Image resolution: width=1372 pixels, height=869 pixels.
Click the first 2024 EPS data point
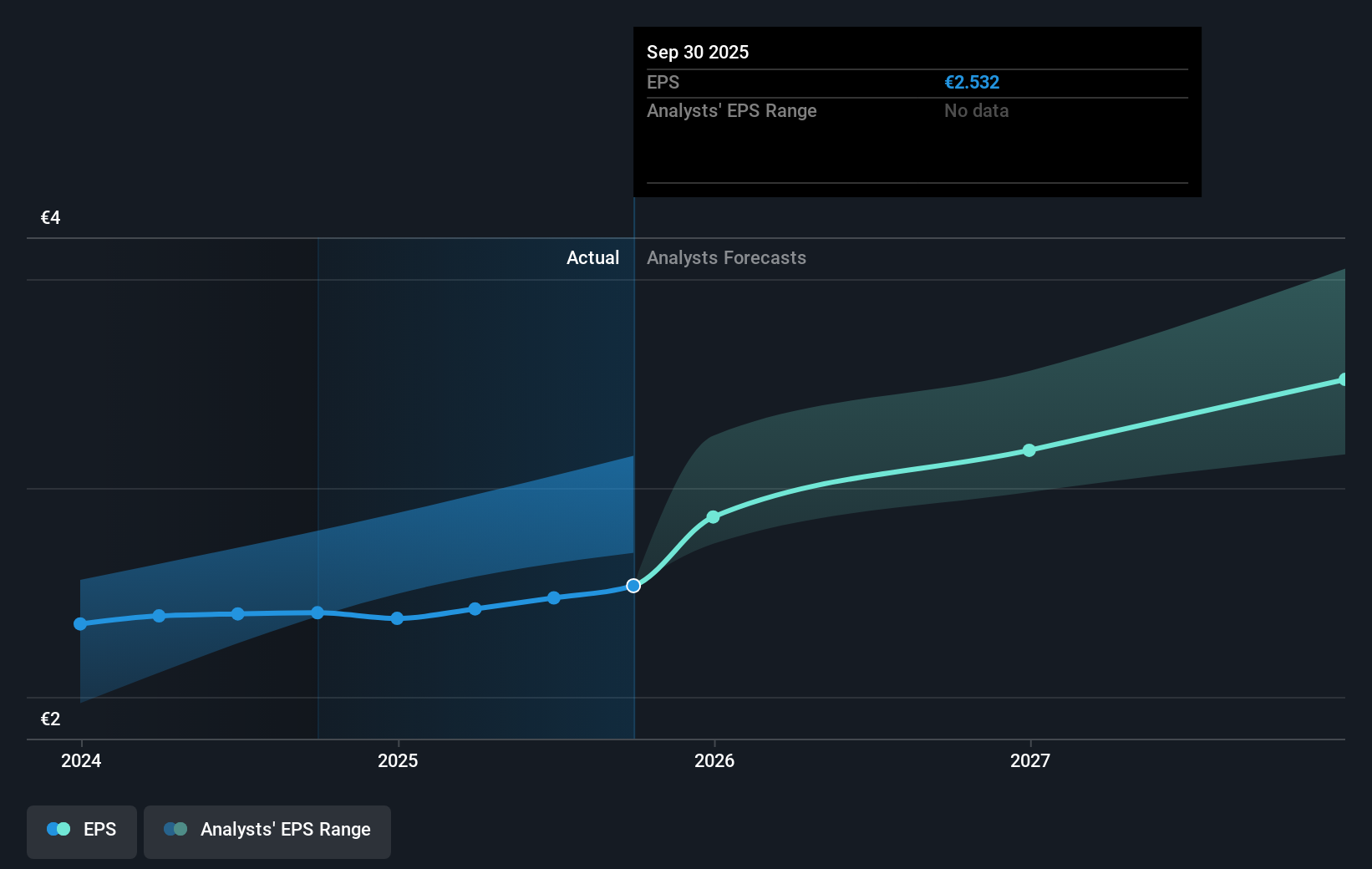coord(79,623)
